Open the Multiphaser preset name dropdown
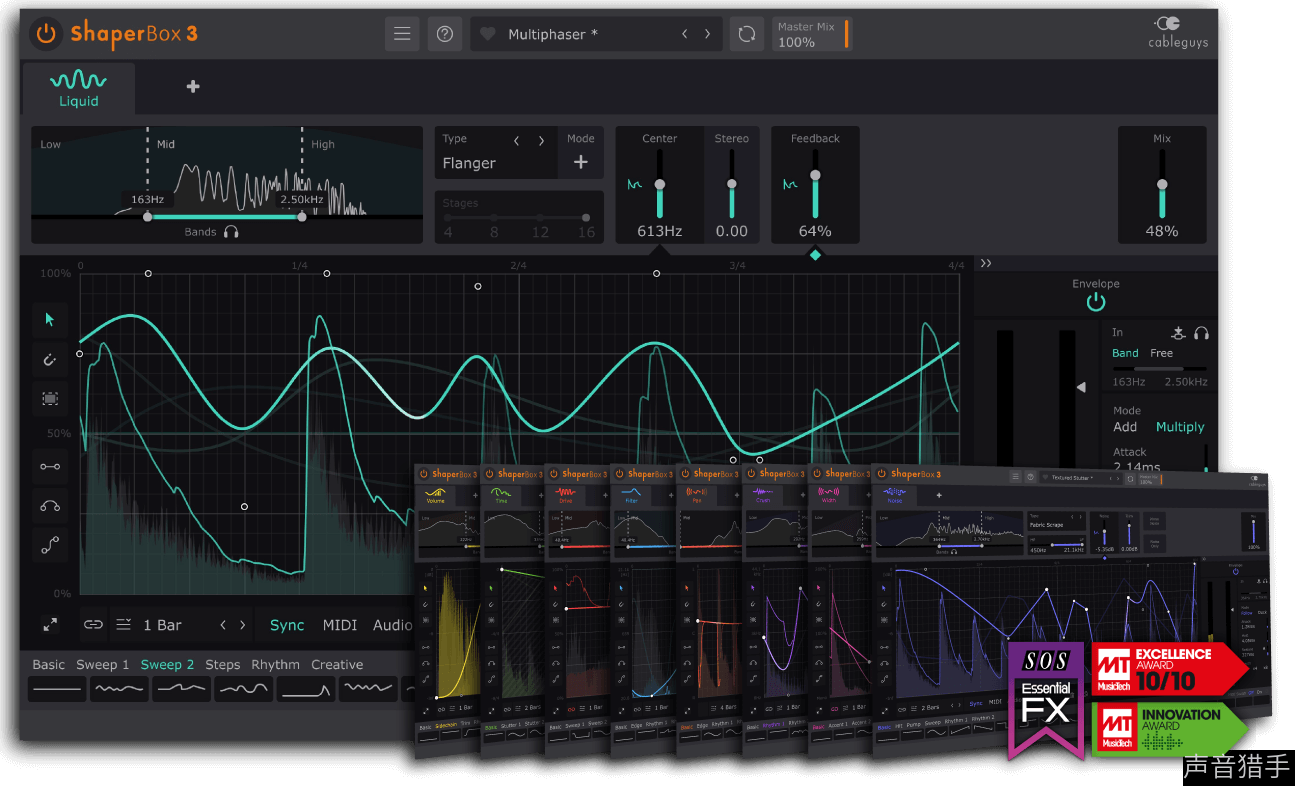The image size is (1300, 786). click(553, 34)
